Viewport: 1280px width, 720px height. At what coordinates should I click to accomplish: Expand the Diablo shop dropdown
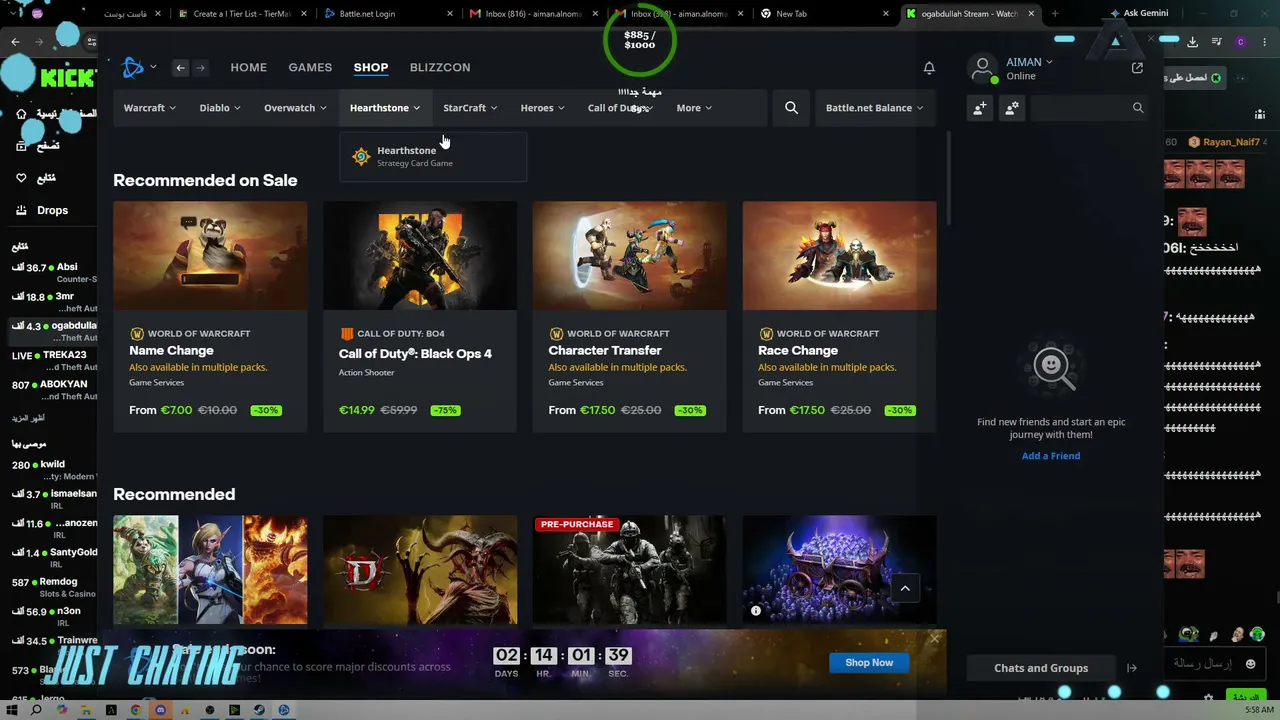click(220, 108)
